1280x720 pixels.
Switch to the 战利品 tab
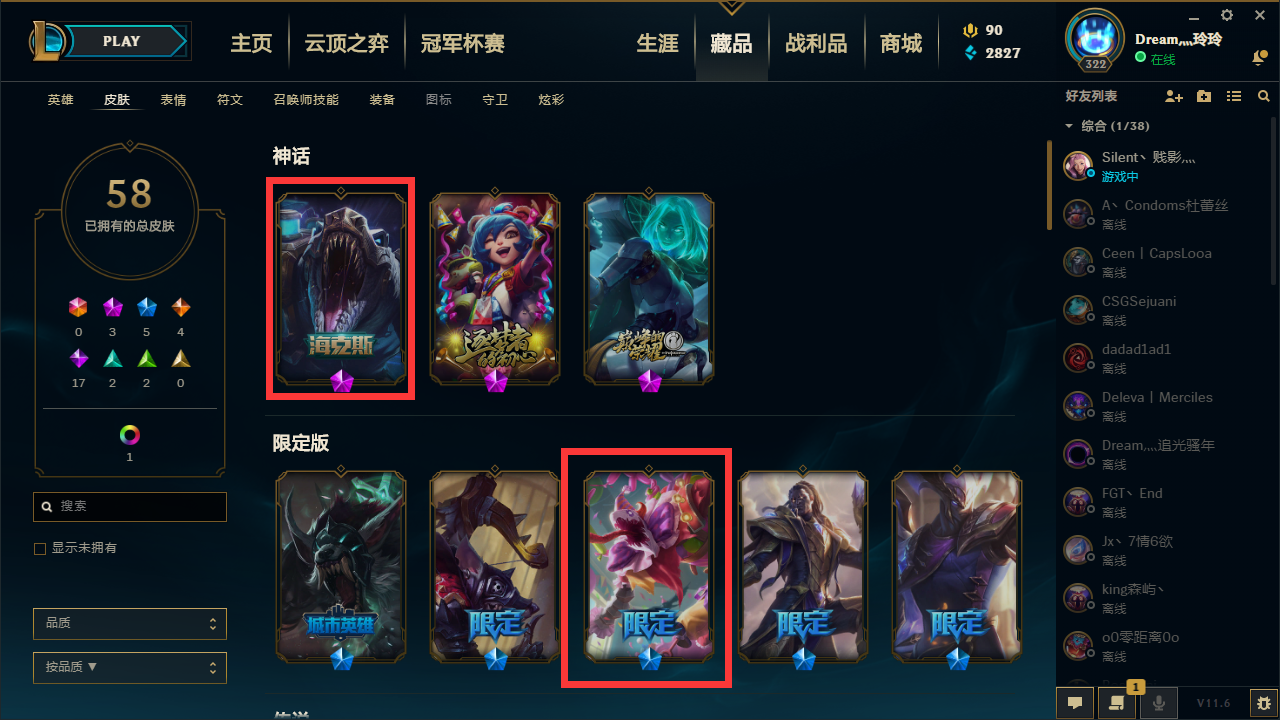(x=816, y=44)
